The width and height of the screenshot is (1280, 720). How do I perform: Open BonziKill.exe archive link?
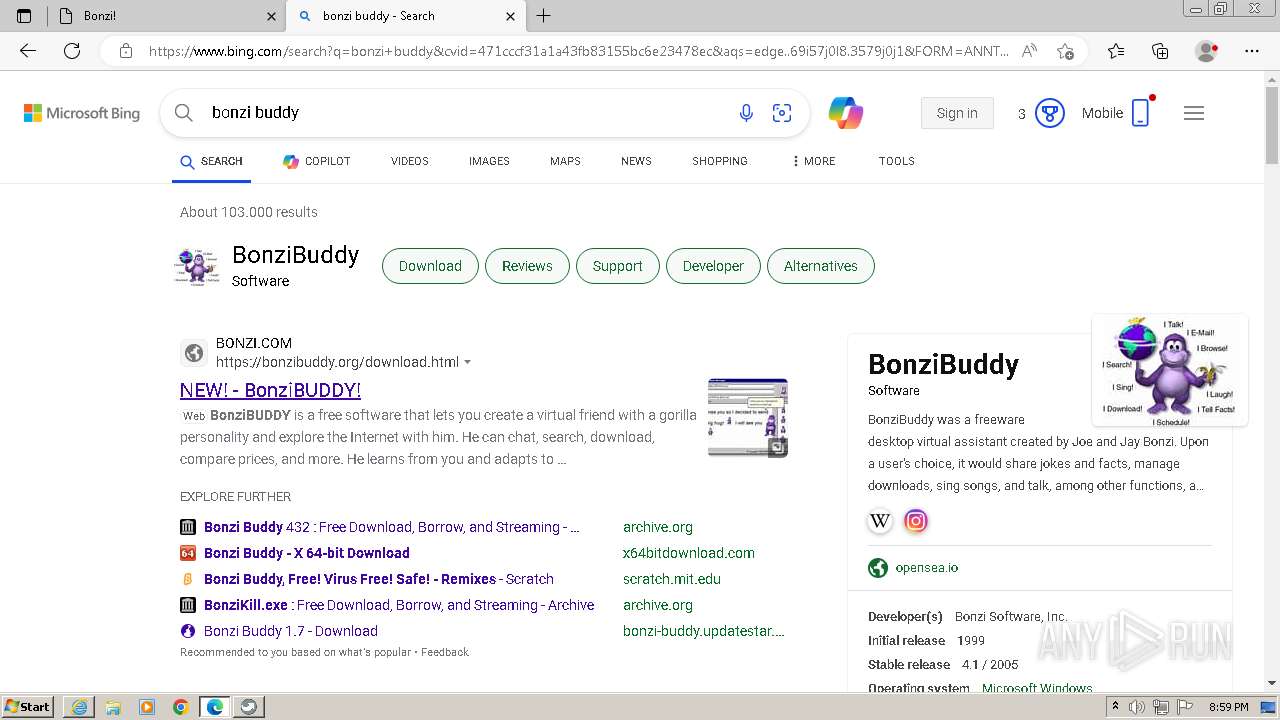pyautogui.click(x=399, y=605)
